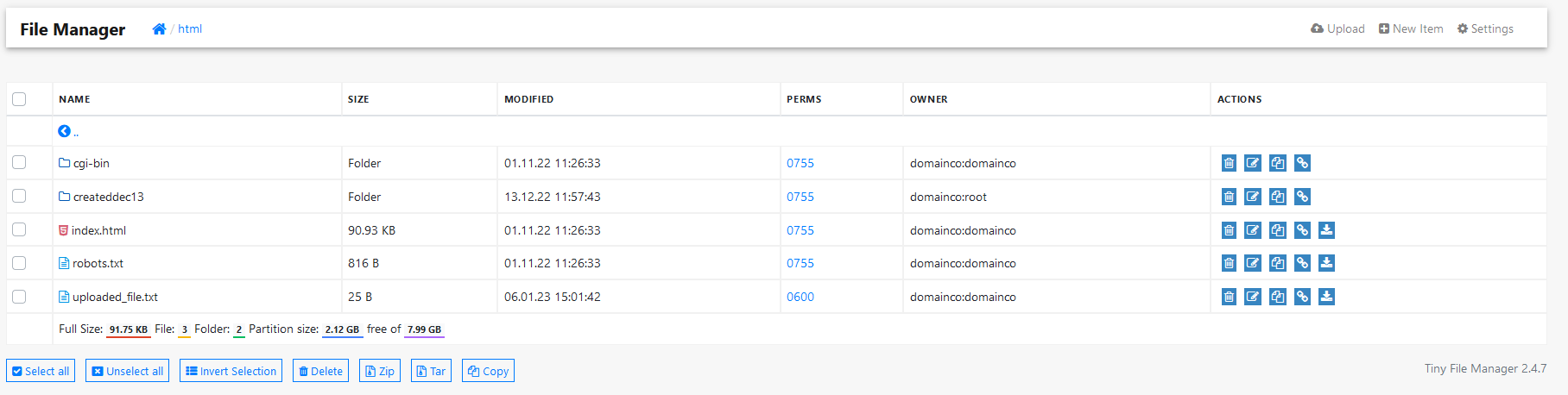The height and width of the screenshot is (395, 1568).
Task: Toggle the select-all header checkbox
Action: point(19,99)
